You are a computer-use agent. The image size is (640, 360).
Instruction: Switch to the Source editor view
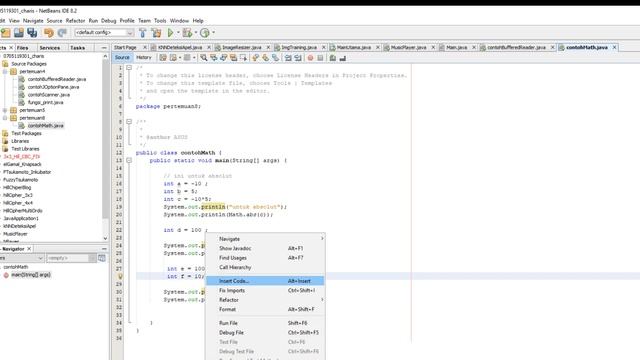(122, 58)
